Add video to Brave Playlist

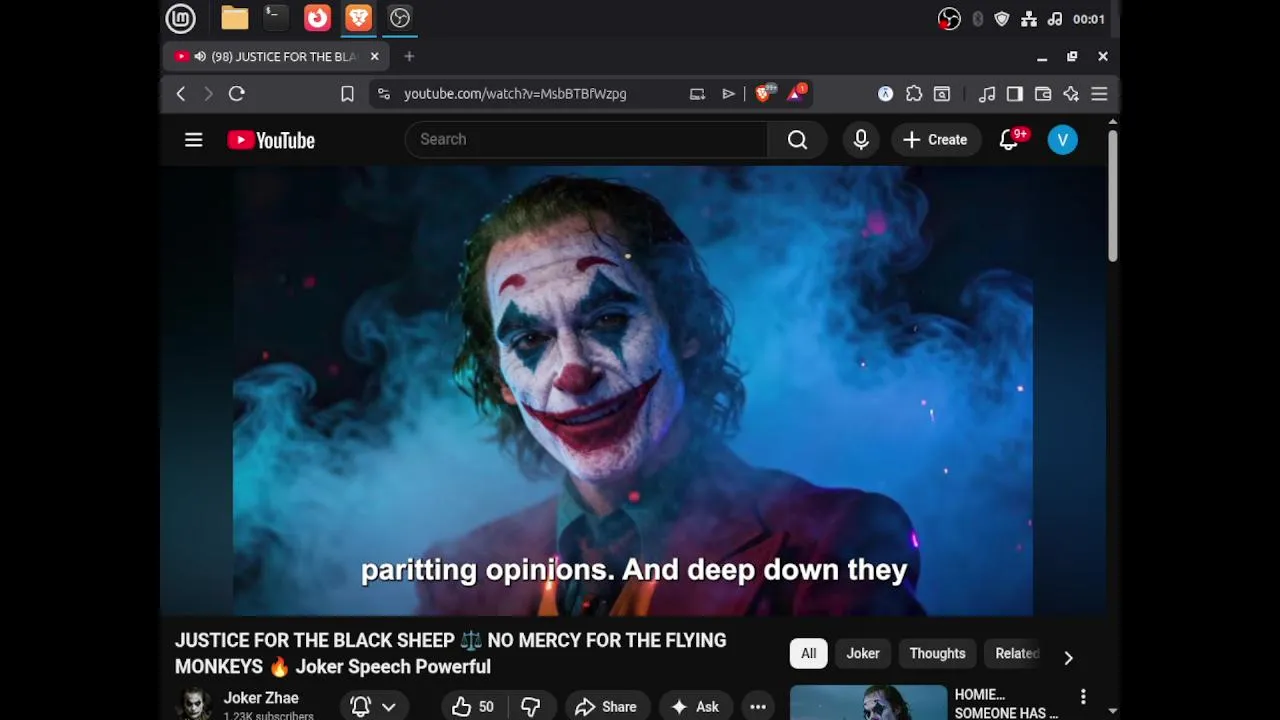(728, 94)
